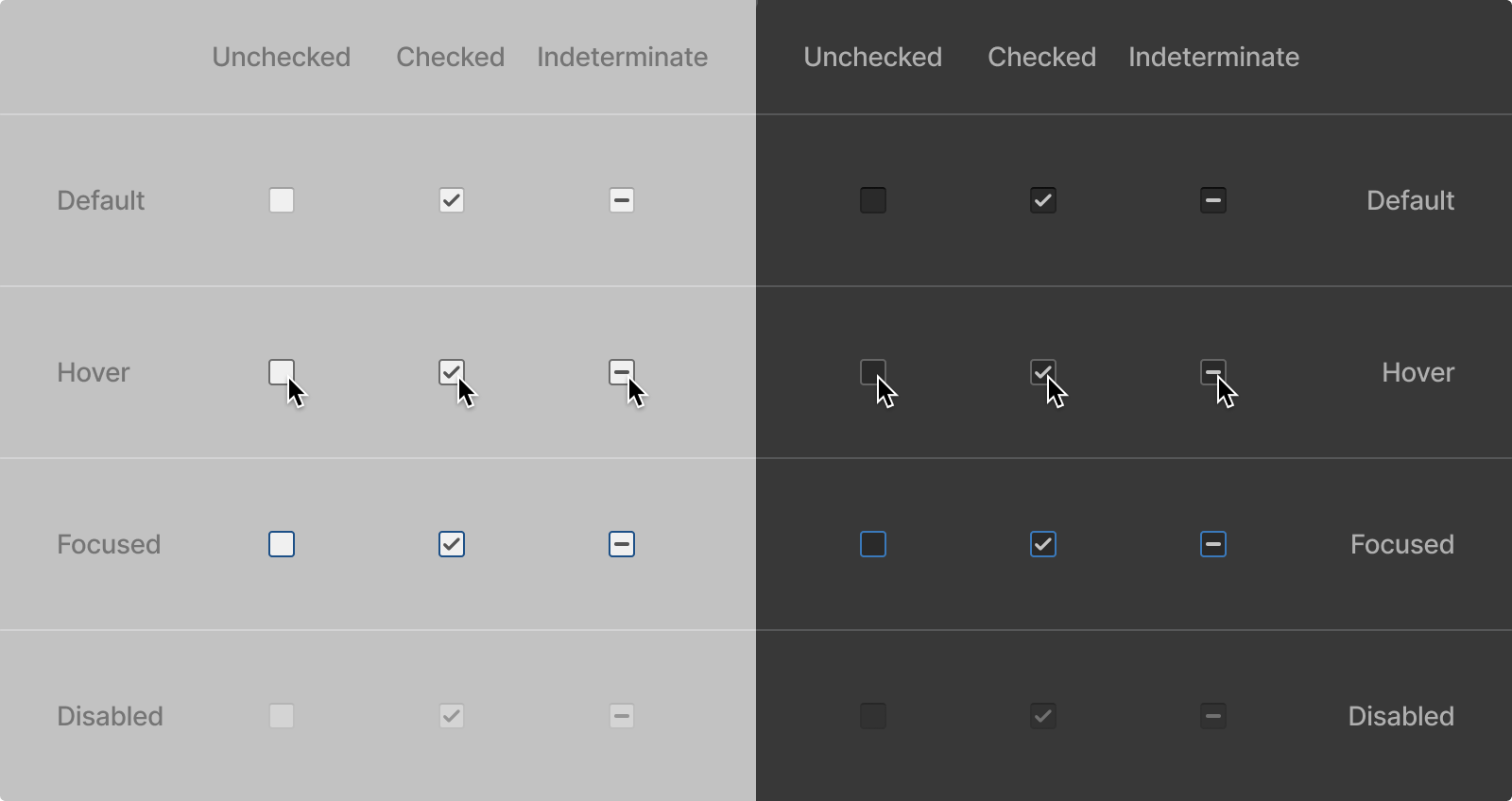This screenshot has width=1512, height=801.
Task: Click the focused unchecked checkbox in light theme
Action: click(281, 544)
